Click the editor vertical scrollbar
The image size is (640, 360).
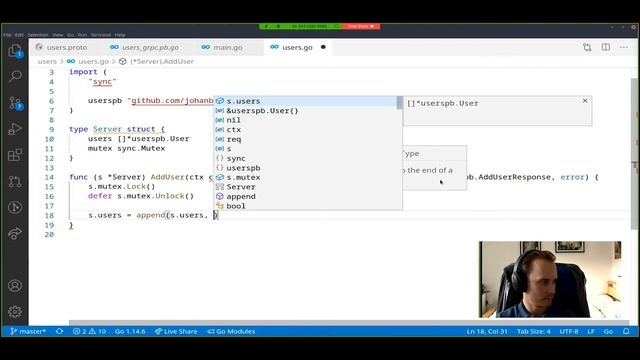click(634, 153)
